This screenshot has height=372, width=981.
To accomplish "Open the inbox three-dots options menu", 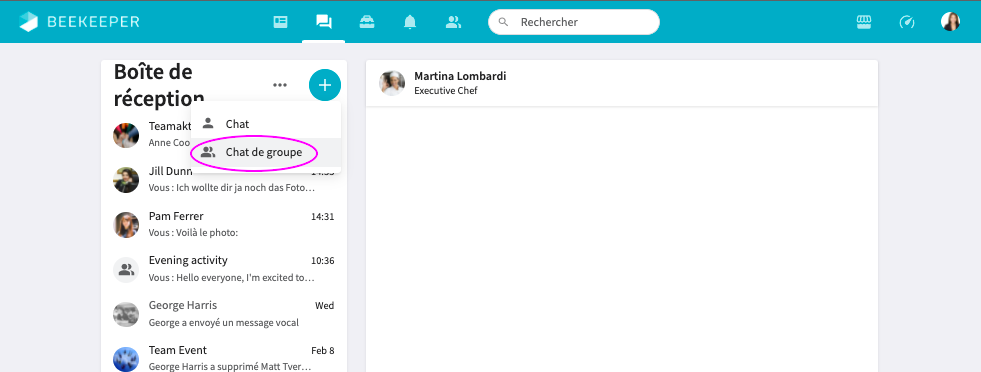I will click(280, 85).
